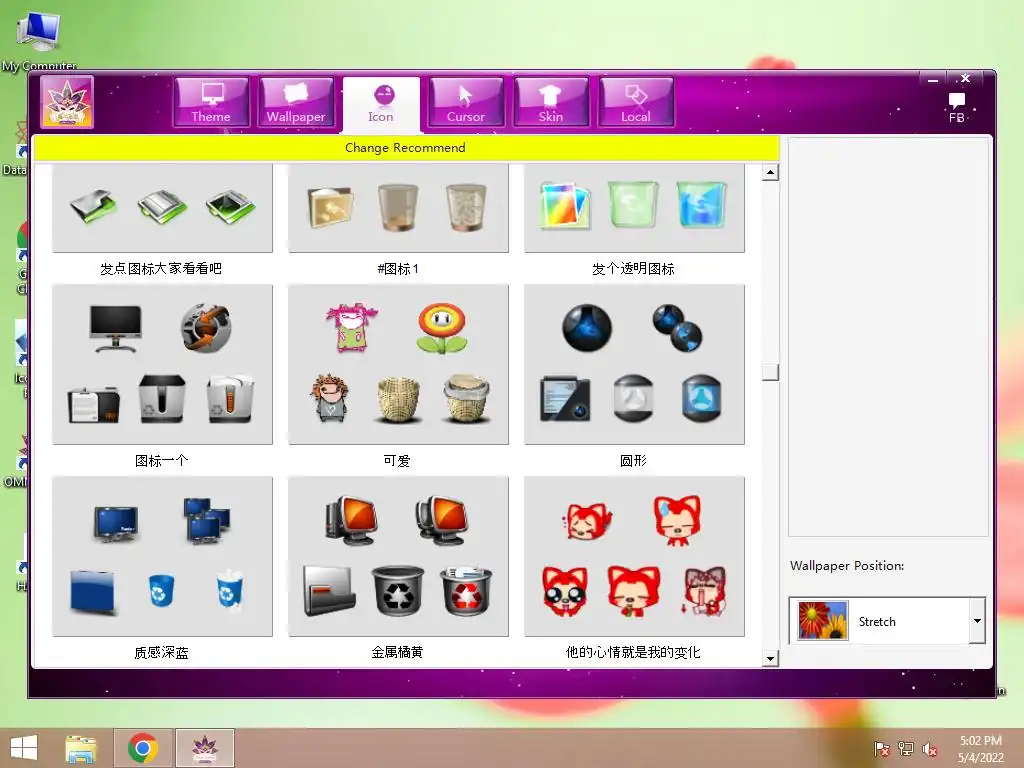The image size is (1024, 768).
Task: Click the big-eyed red fox icon
Action: (565, 591)
